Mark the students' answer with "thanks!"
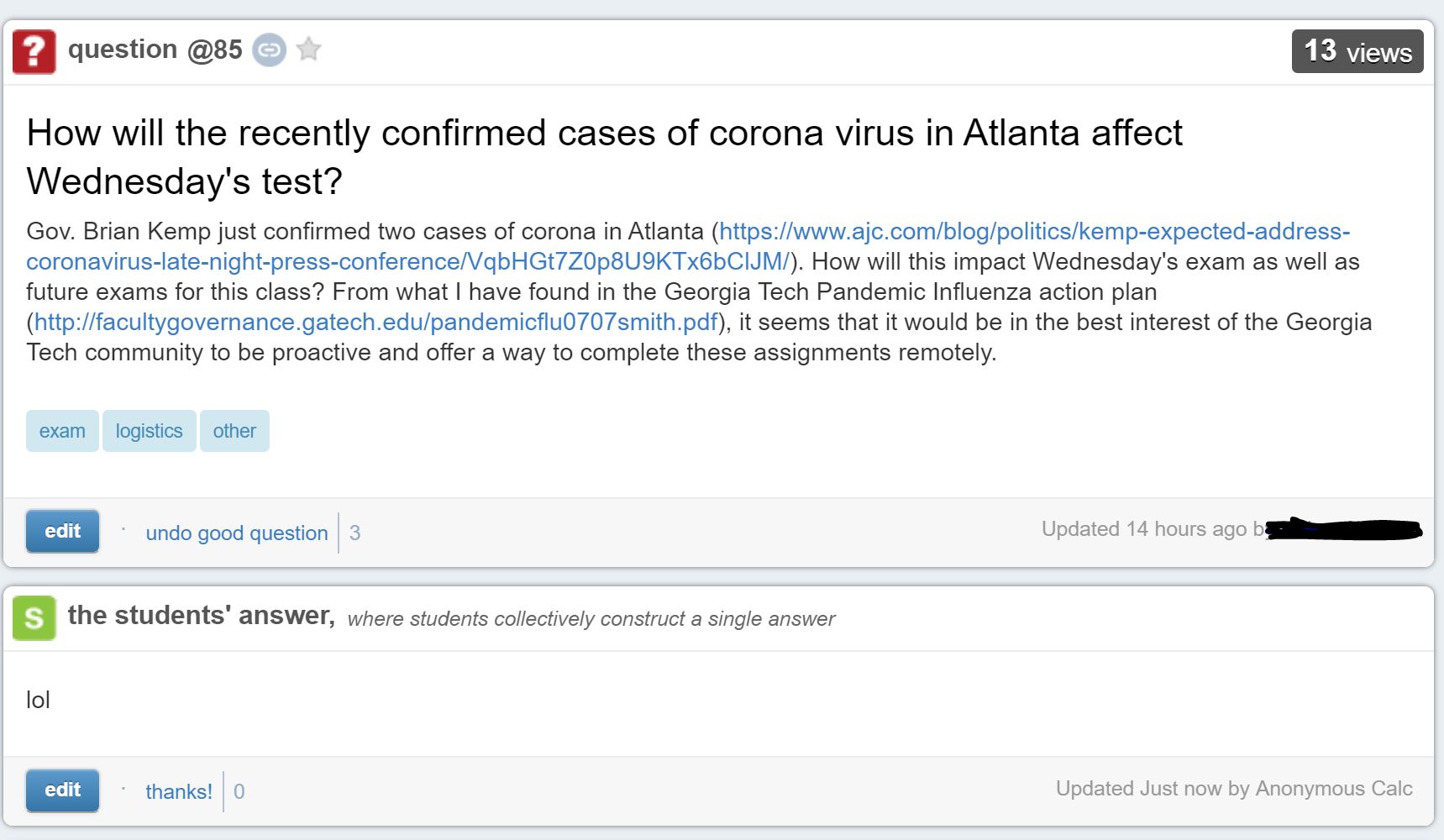The width and height of the screenshot is (1444, 840). coord(178,792)
